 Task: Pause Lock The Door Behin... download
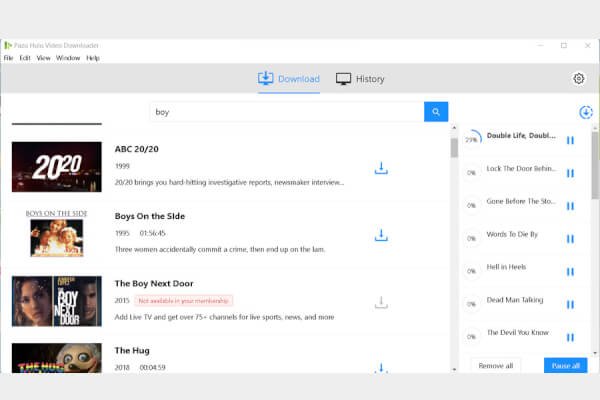570,173
